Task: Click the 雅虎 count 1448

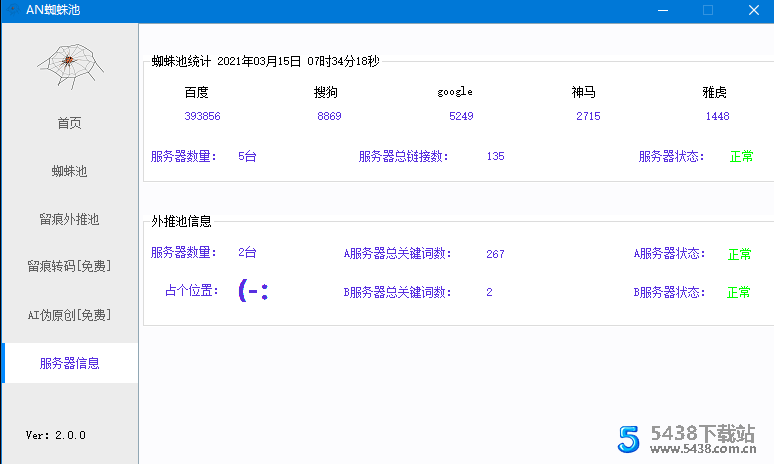Action: 717,116
